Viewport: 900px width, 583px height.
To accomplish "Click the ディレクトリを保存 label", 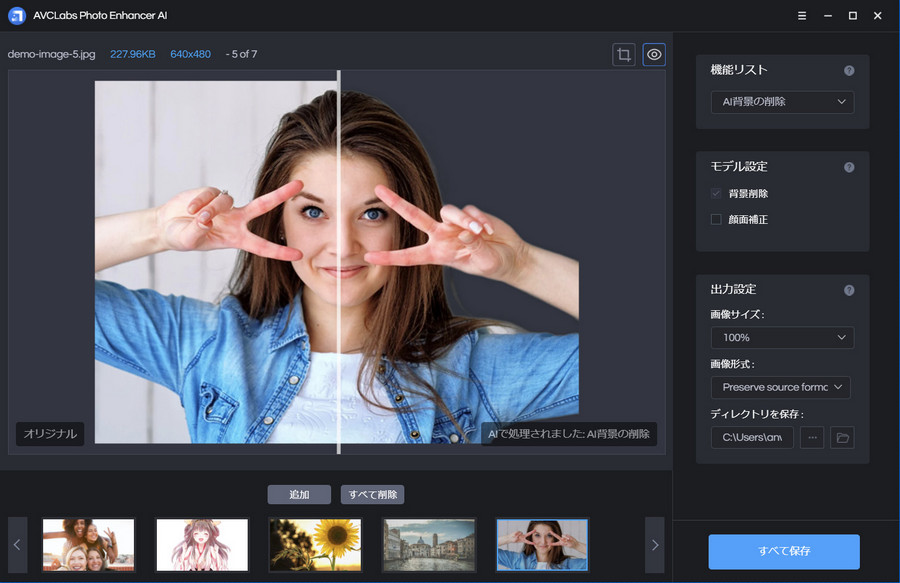I will click(x=757, y=414).
